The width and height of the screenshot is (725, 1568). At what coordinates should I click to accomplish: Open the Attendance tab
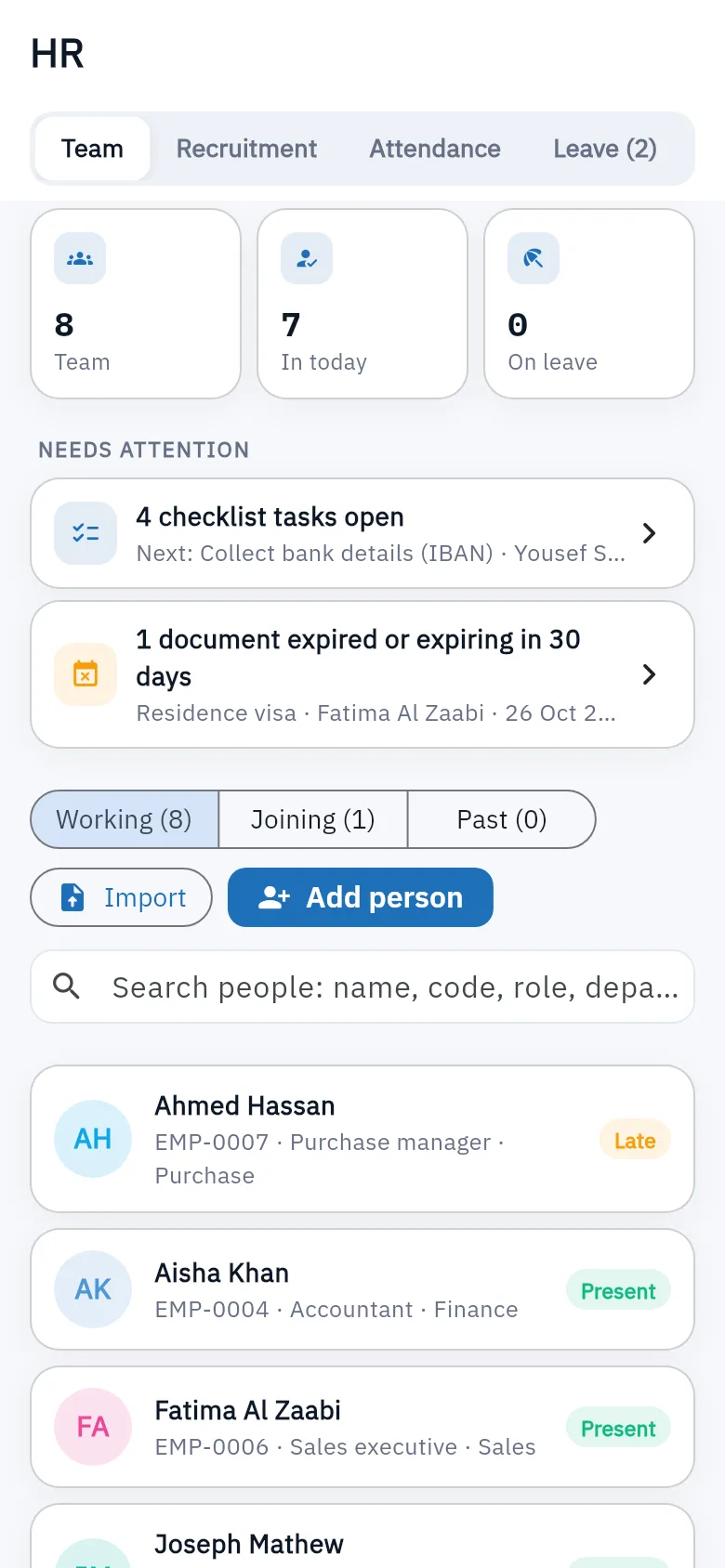(435, 149)
